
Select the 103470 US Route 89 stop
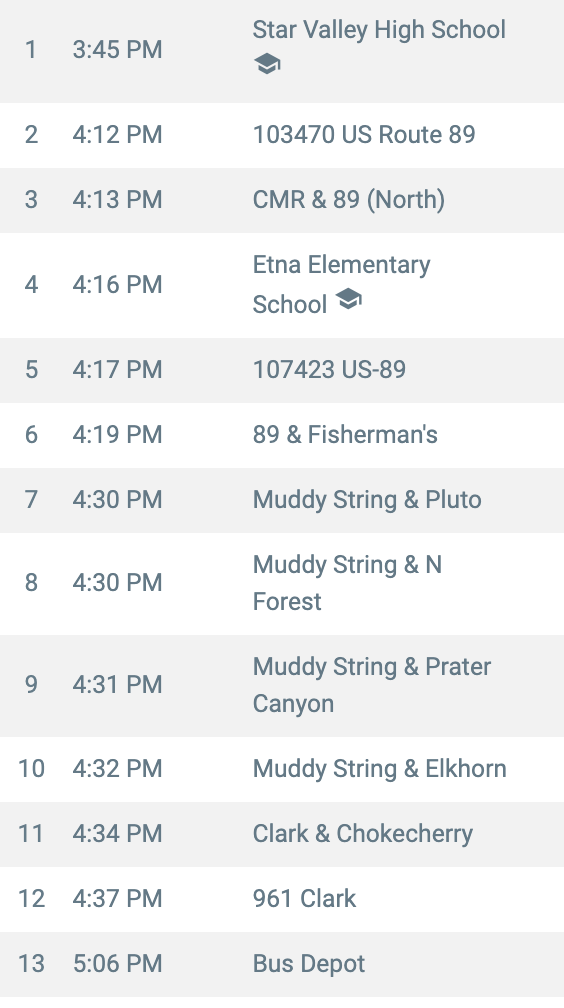[x=364, y=134]
